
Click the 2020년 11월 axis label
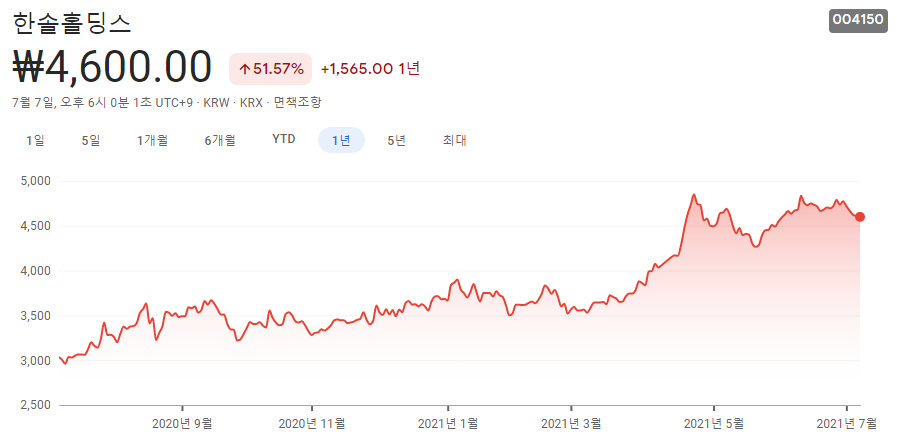click(x=312, y=424)
